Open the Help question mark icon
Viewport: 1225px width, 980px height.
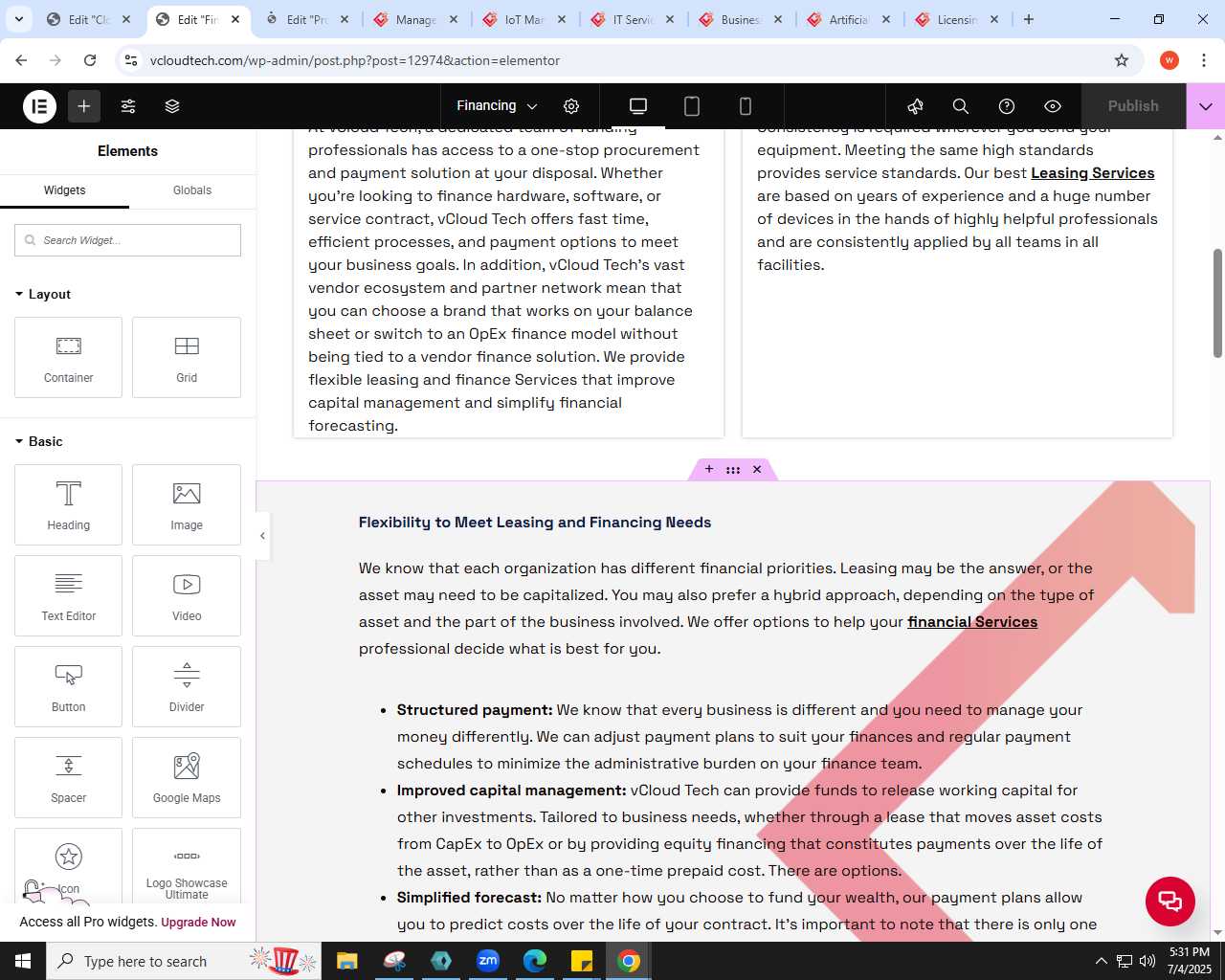(1007, 106)
